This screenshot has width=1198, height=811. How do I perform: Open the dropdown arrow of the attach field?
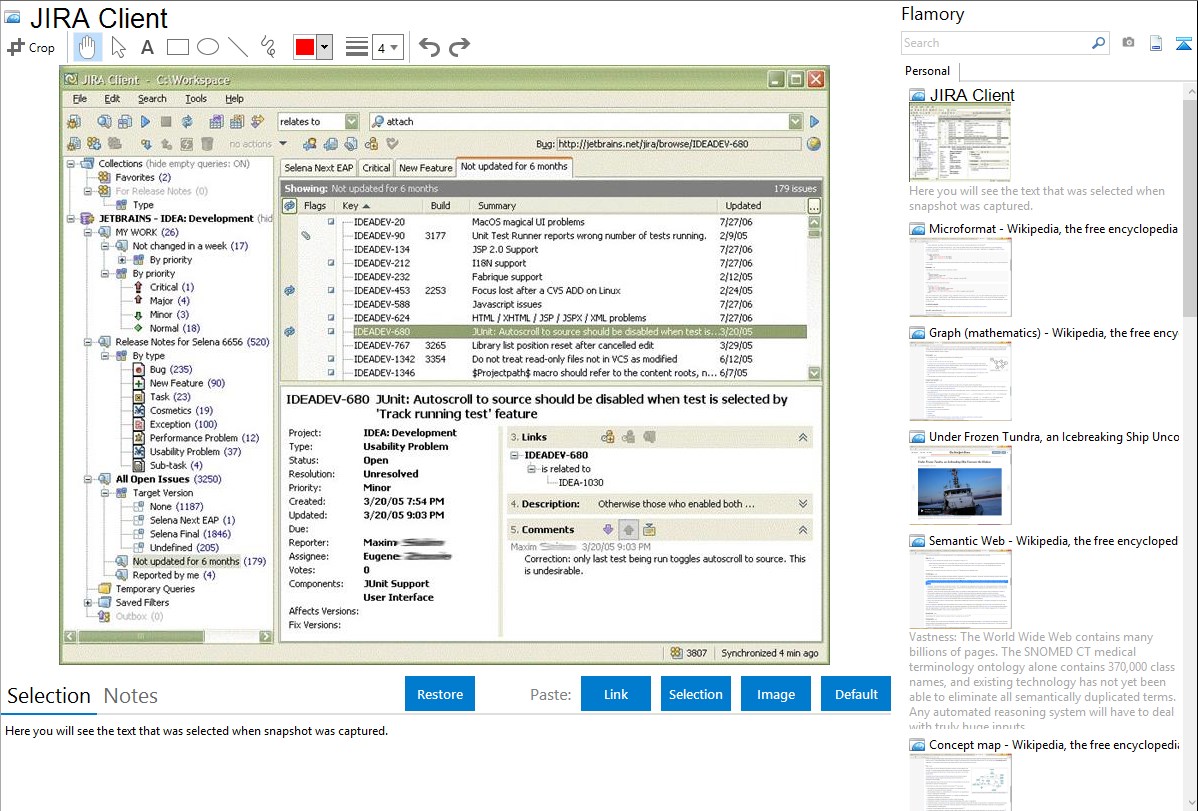795,122
